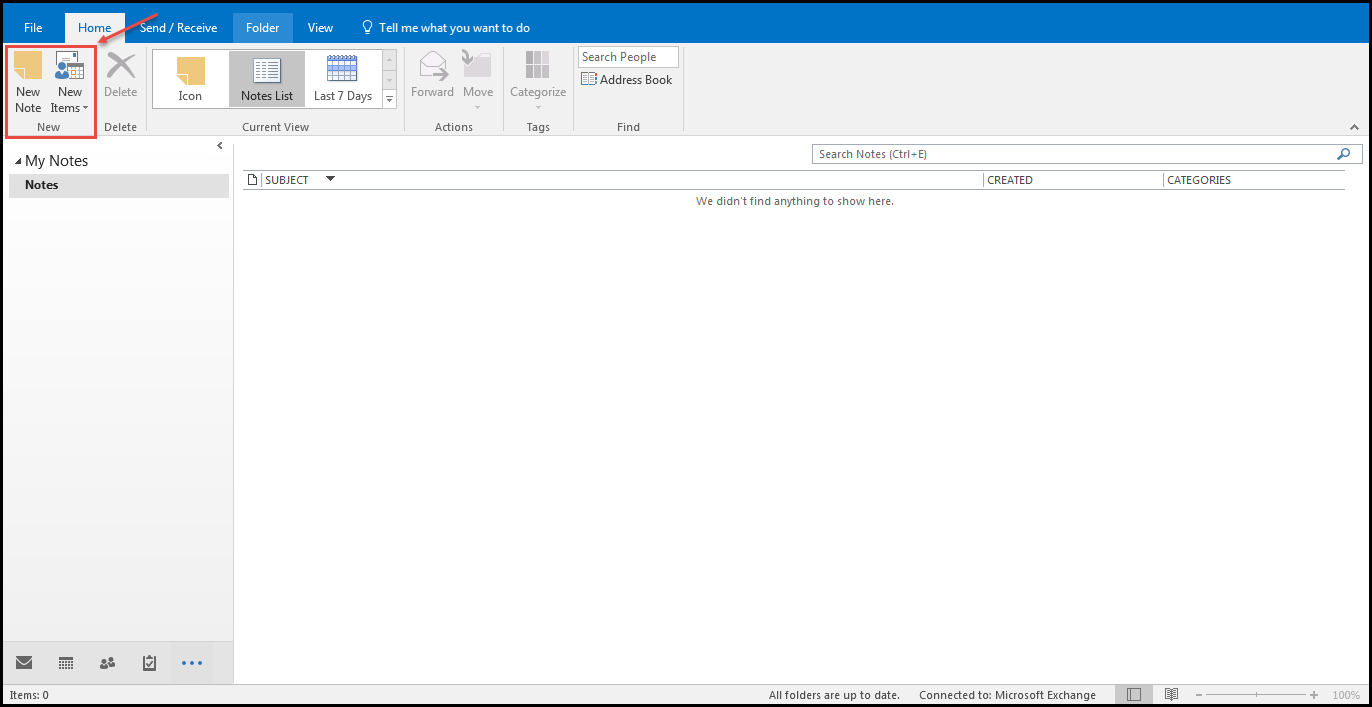This screenshot has height=707, width=1372.
Task: Minimize the folder pane
Action: pyautogui.click(x=220, y=146)
